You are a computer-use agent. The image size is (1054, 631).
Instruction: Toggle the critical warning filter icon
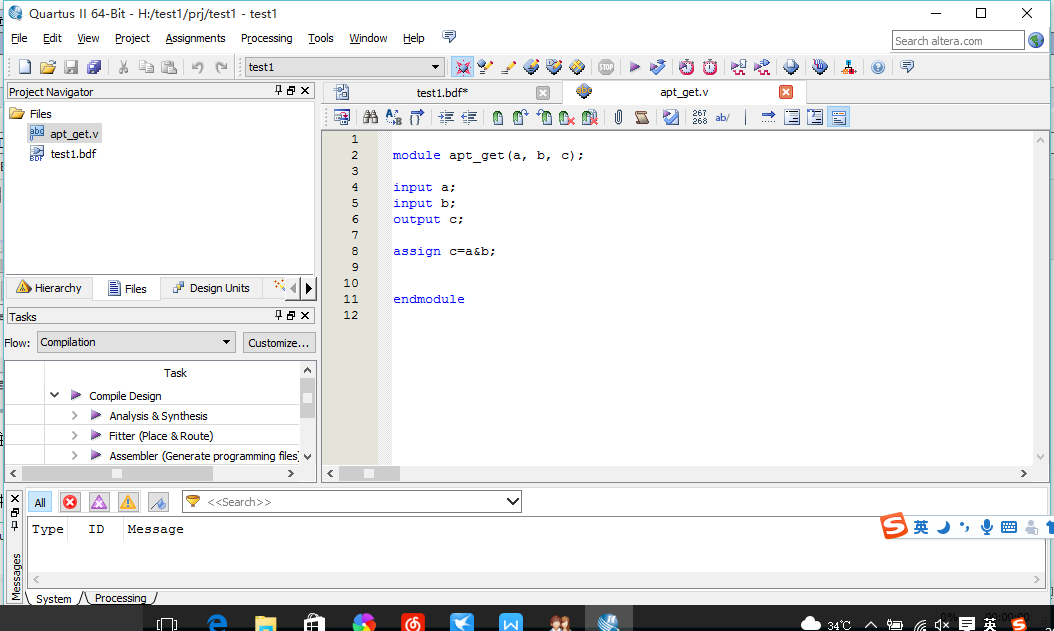99,502
